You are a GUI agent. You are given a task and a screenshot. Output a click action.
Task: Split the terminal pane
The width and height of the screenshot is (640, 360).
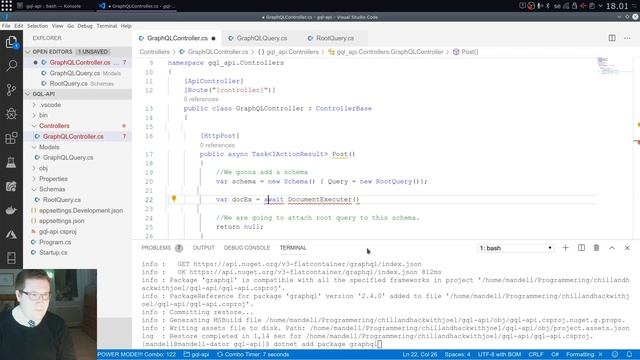(581, 248)
